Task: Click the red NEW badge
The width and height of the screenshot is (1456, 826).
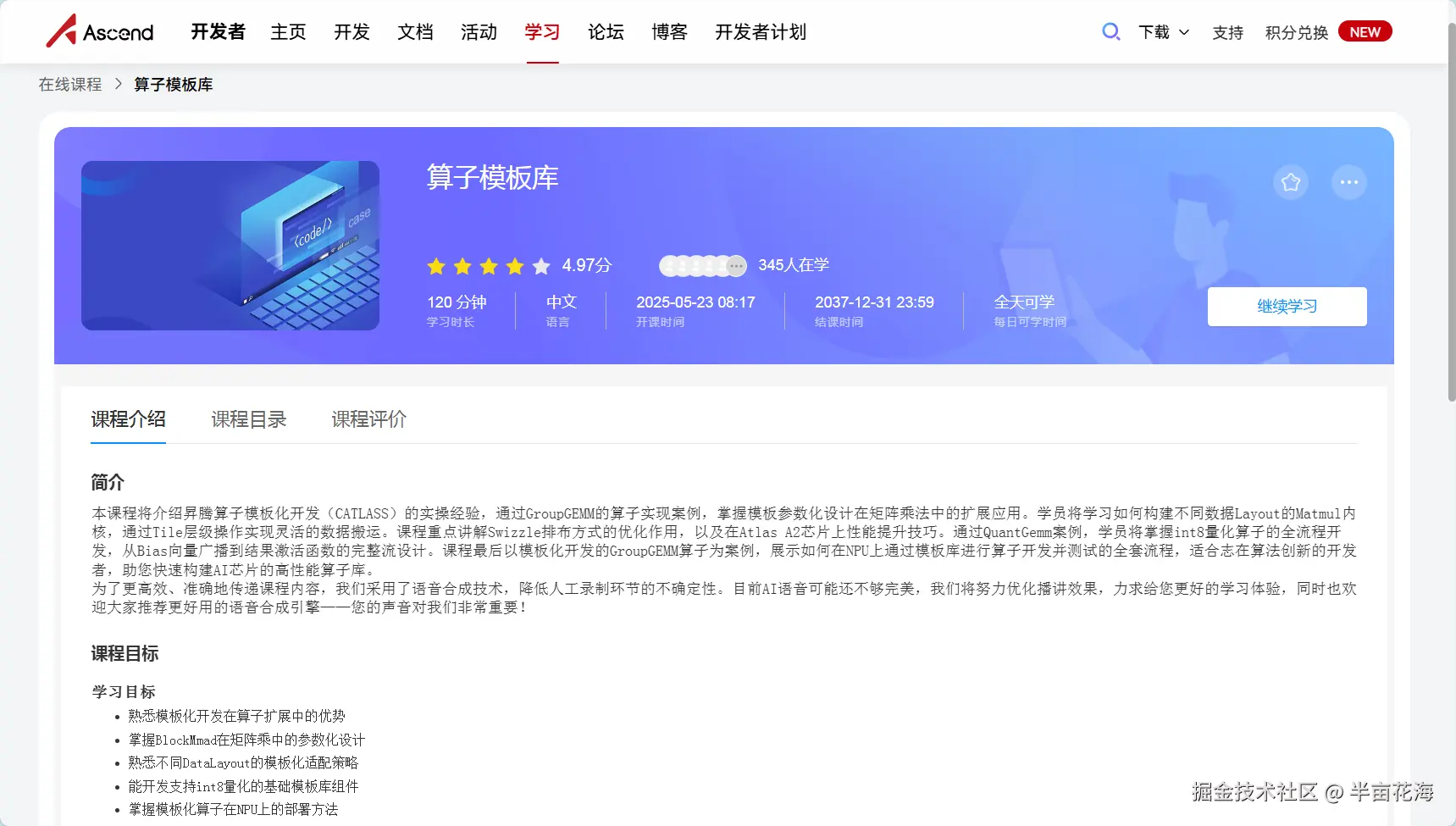Action: click(1365, 31)
